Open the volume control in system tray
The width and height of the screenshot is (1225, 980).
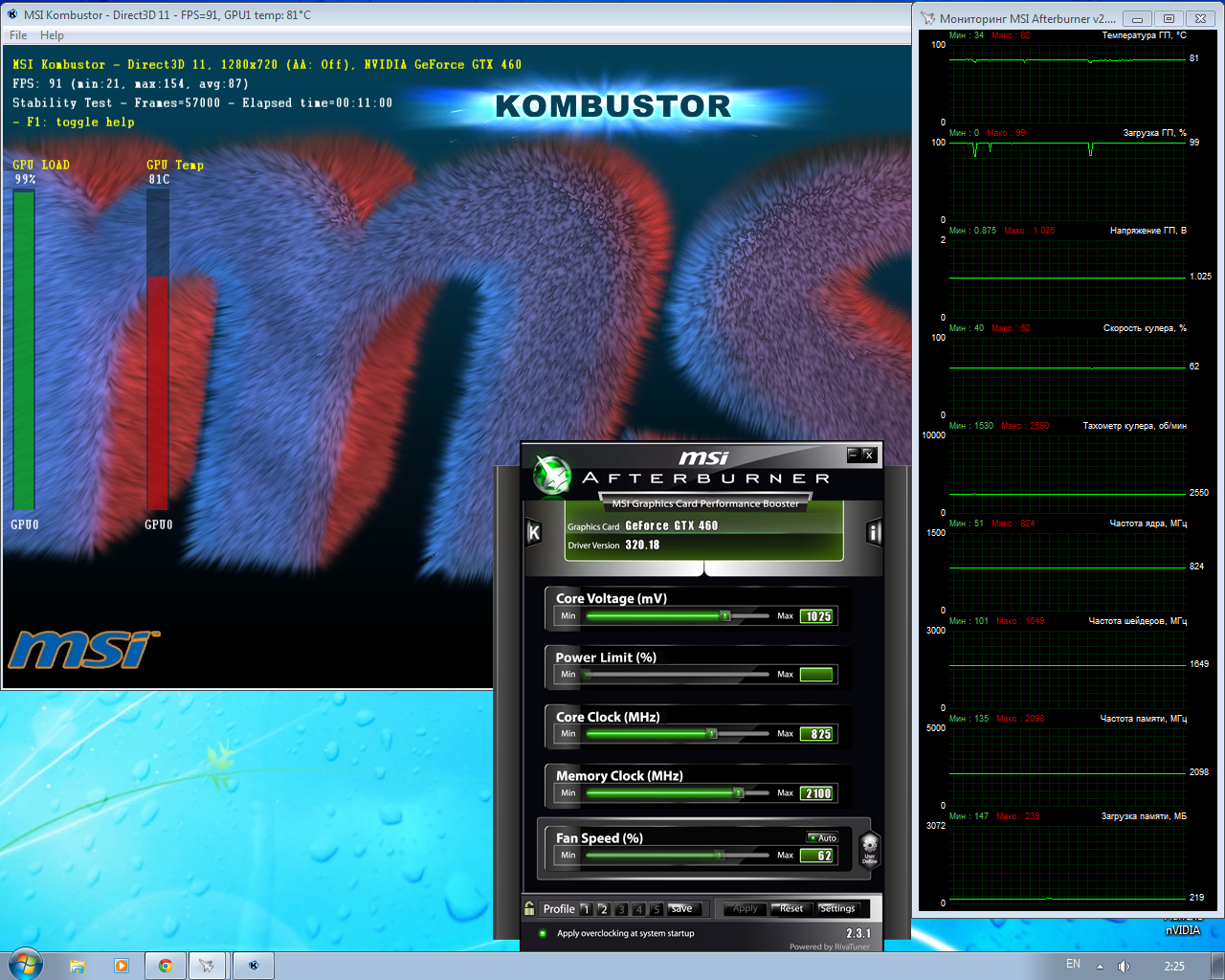tap(1124, 966)
